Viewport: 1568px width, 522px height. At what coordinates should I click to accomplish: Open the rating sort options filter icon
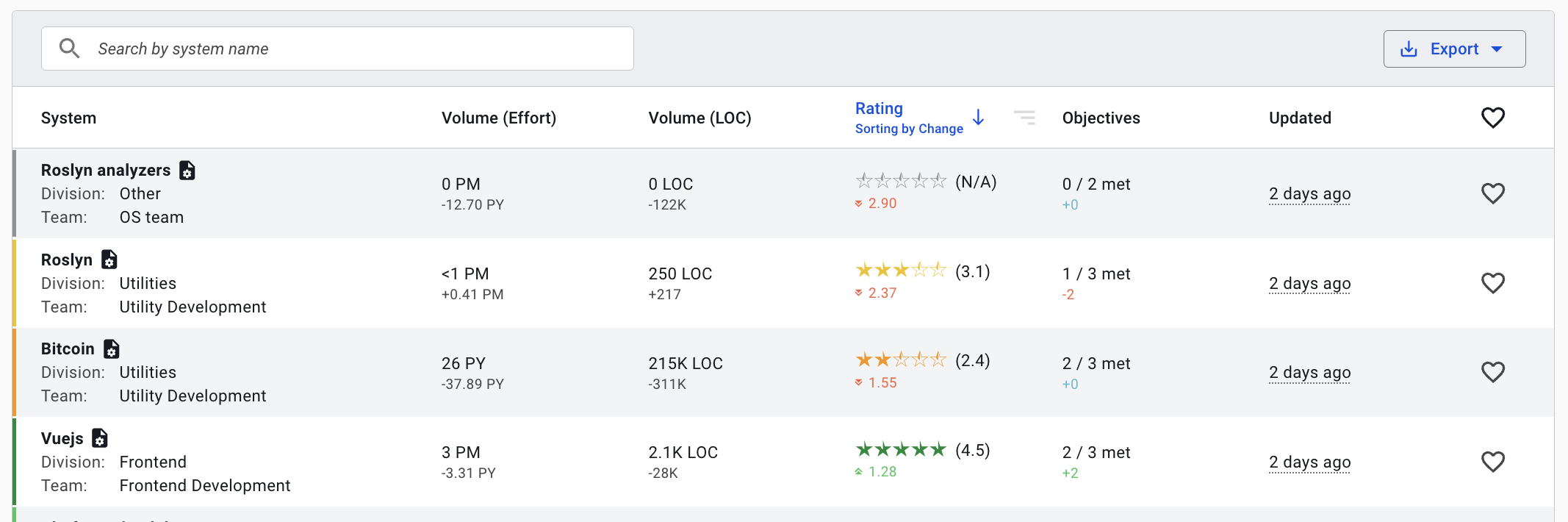pos(1024,118)
